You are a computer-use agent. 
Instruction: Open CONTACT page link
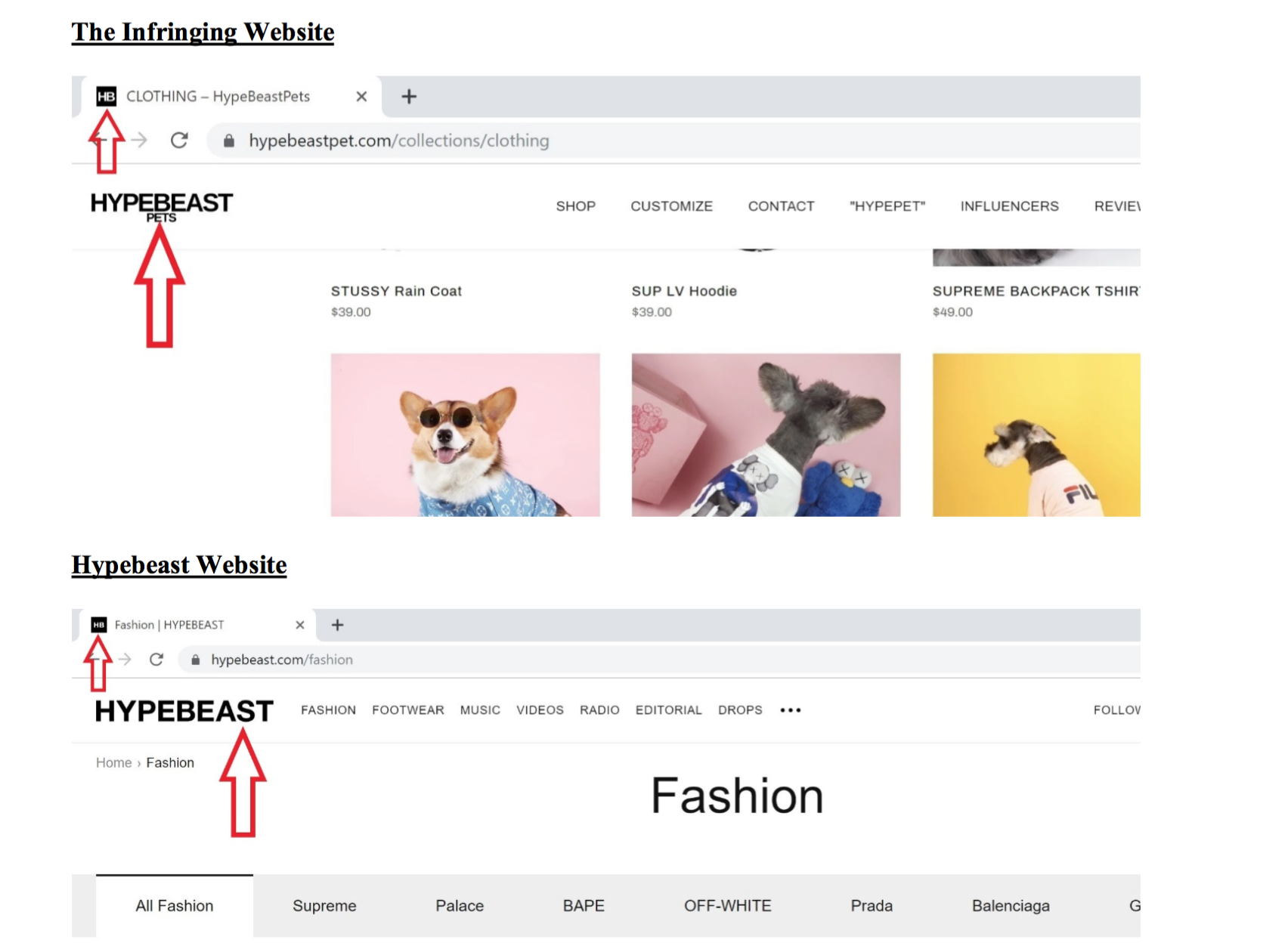782,206
